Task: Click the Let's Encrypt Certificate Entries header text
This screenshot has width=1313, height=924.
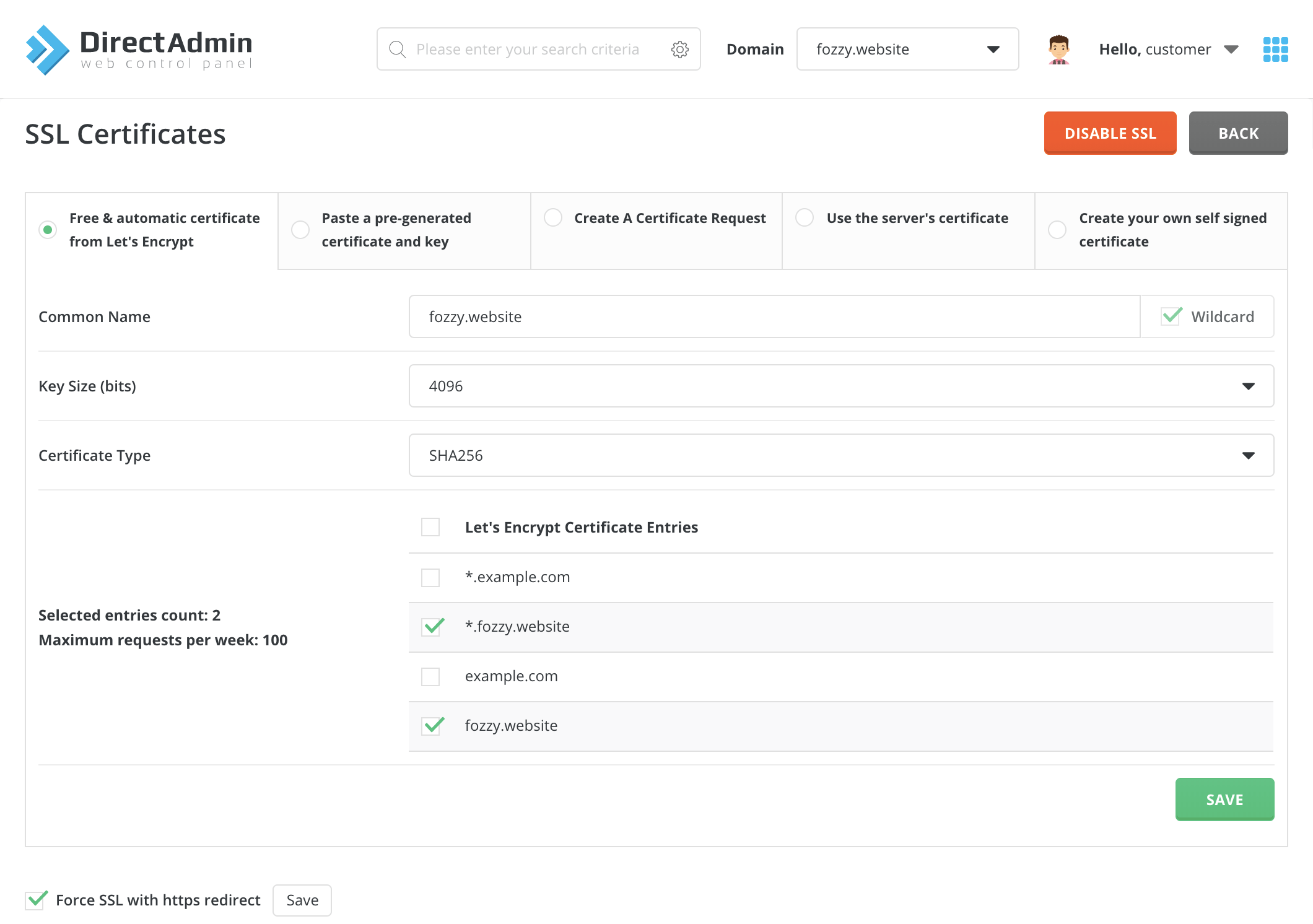Action: click(x=582, y=527)
